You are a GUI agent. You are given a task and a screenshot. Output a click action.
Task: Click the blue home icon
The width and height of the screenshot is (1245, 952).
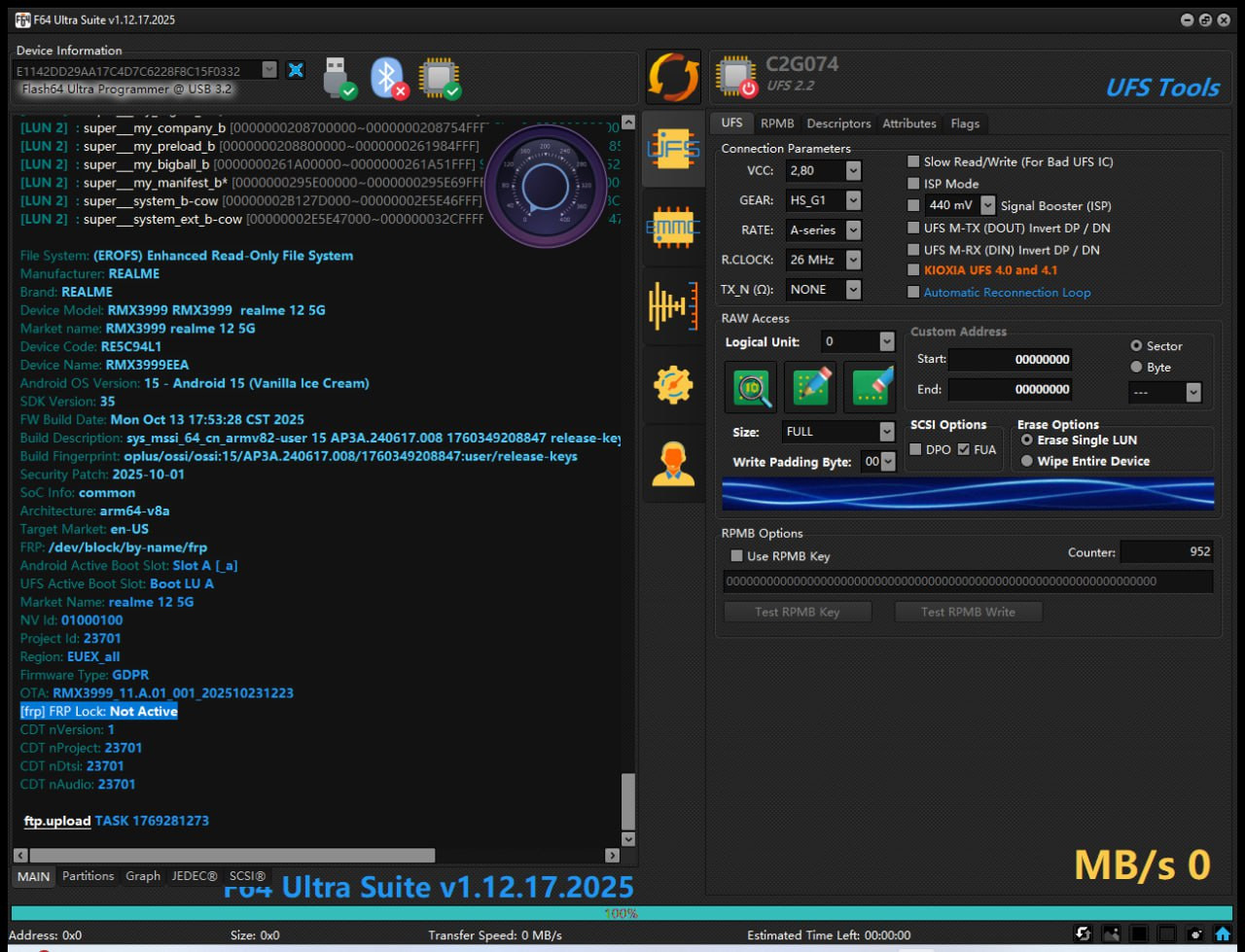coord(1223,934)
